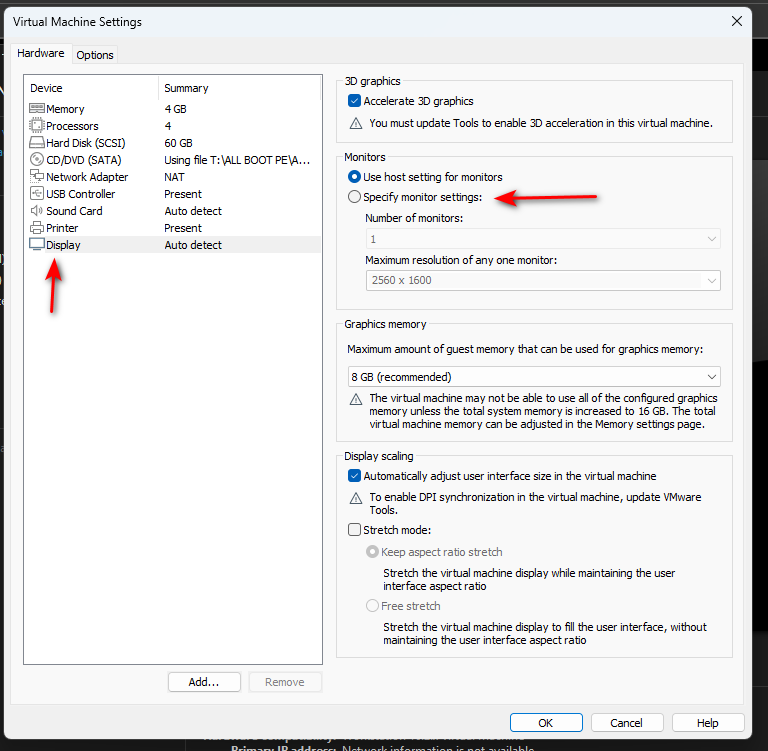Switch to the Options tab
768x751 pixels.
point(95,55)
